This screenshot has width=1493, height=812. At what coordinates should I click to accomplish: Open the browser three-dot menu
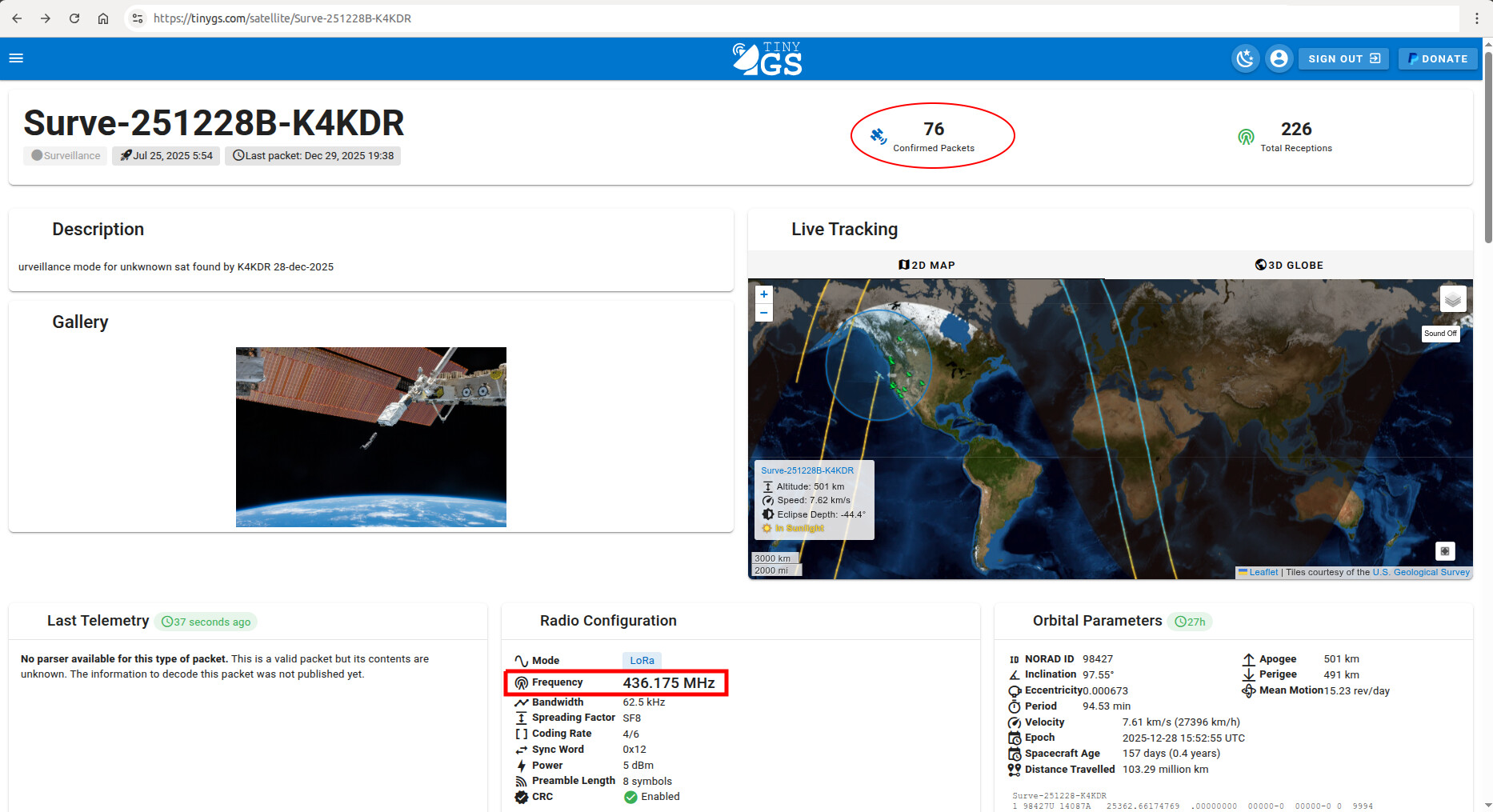coord(1477,18)
